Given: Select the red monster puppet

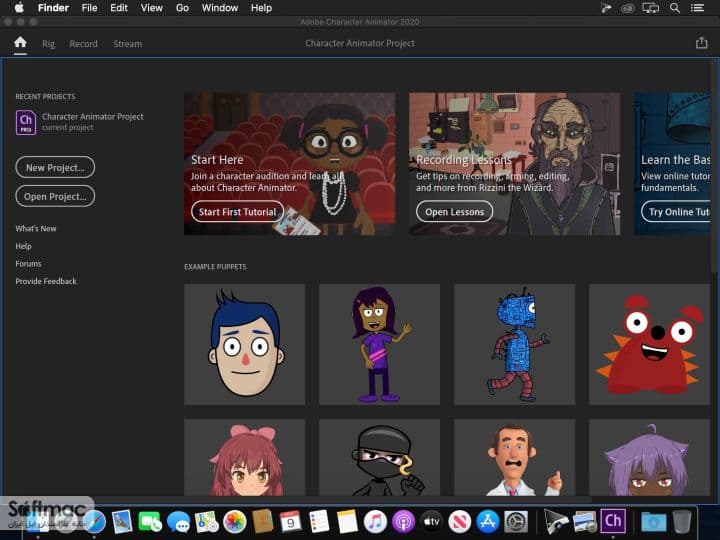Looking at the screenshot, I should [650, 344].
